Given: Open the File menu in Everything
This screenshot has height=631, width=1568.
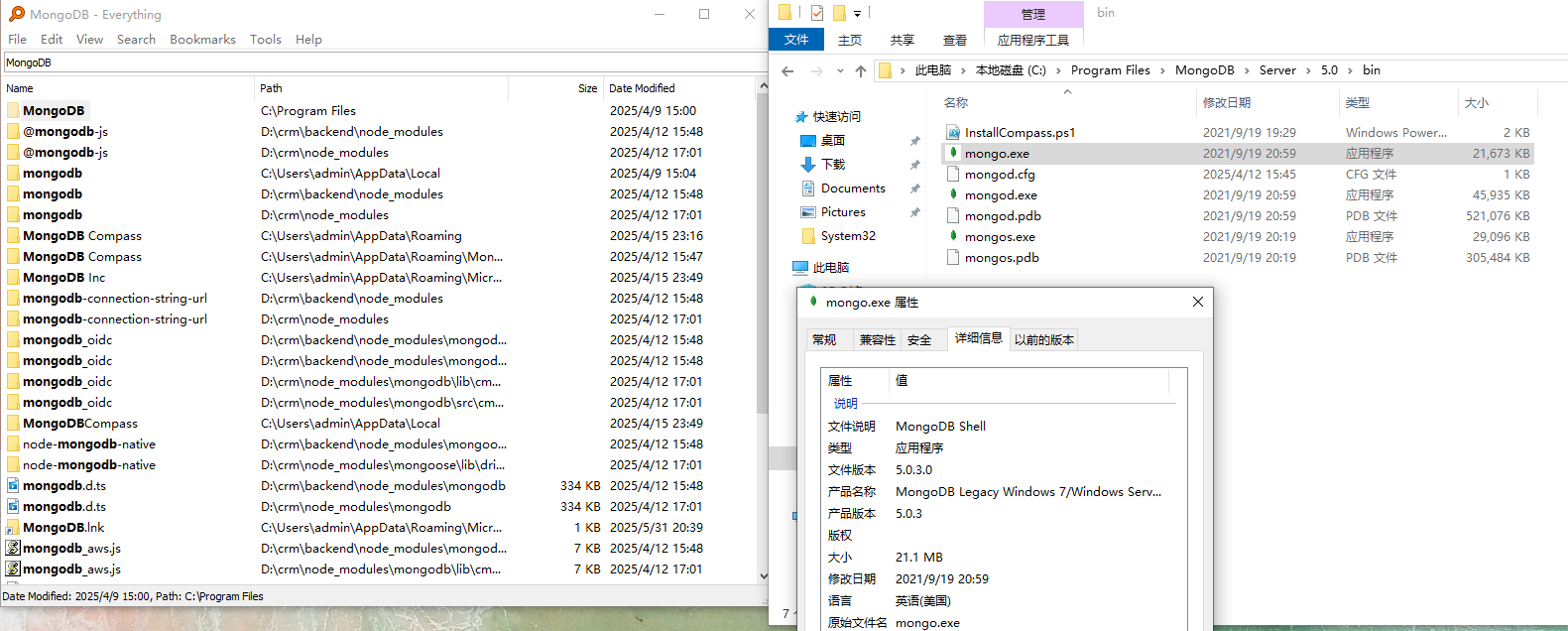Looking at the screenshot, I should (x=17, y=40).
